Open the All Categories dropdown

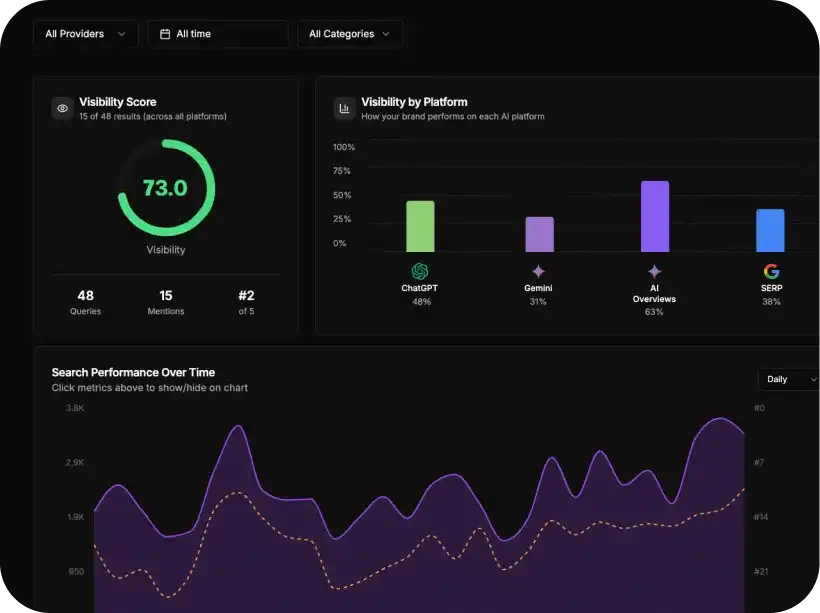coord(349,34)
